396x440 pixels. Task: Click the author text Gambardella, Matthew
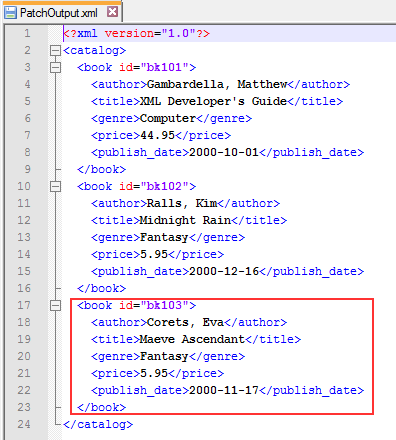pyautogui.click(x=217, y=84)
